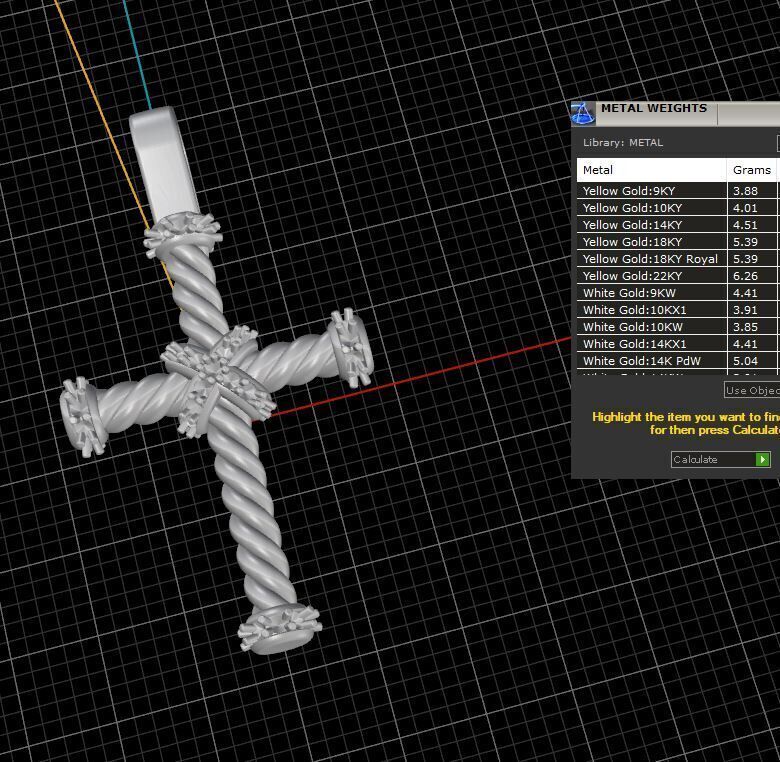Click the 3.91 grams value
The height and width of the screenshot is (762, 780).
(745, 310)
